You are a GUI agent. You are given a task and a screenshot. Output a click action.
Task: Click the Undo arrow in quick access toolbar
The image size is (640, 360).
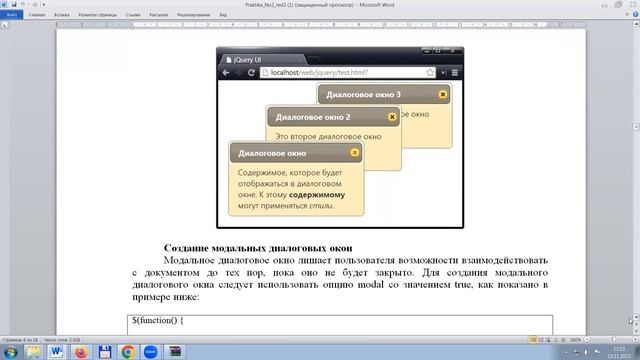point(23,4)
